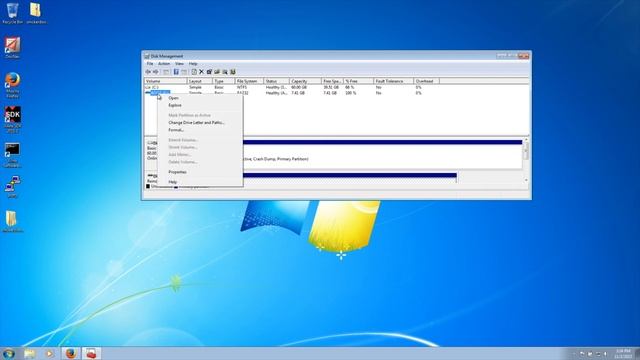Click the 60.00 GB capacity cell

[299, 87]
